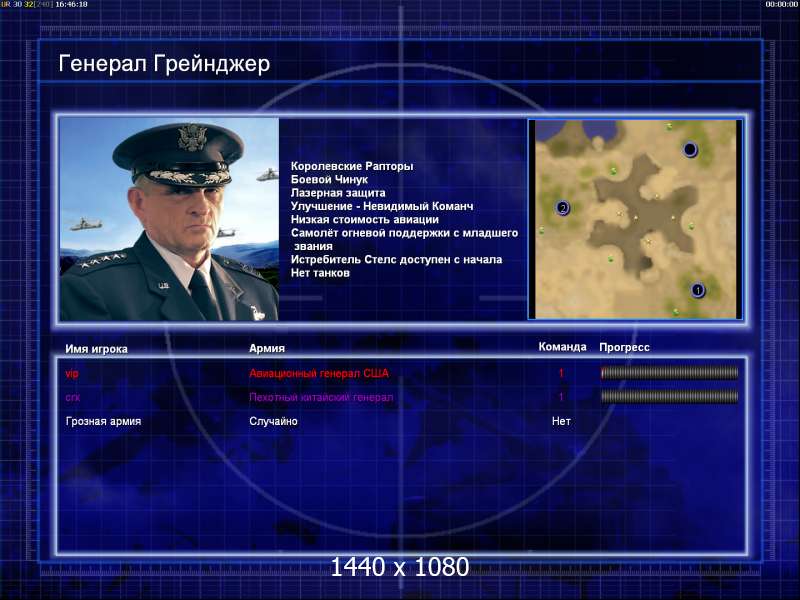Select player name 'crx'
Image resolution: width=800 pixels, height=600 pixels.
point(73,397)
